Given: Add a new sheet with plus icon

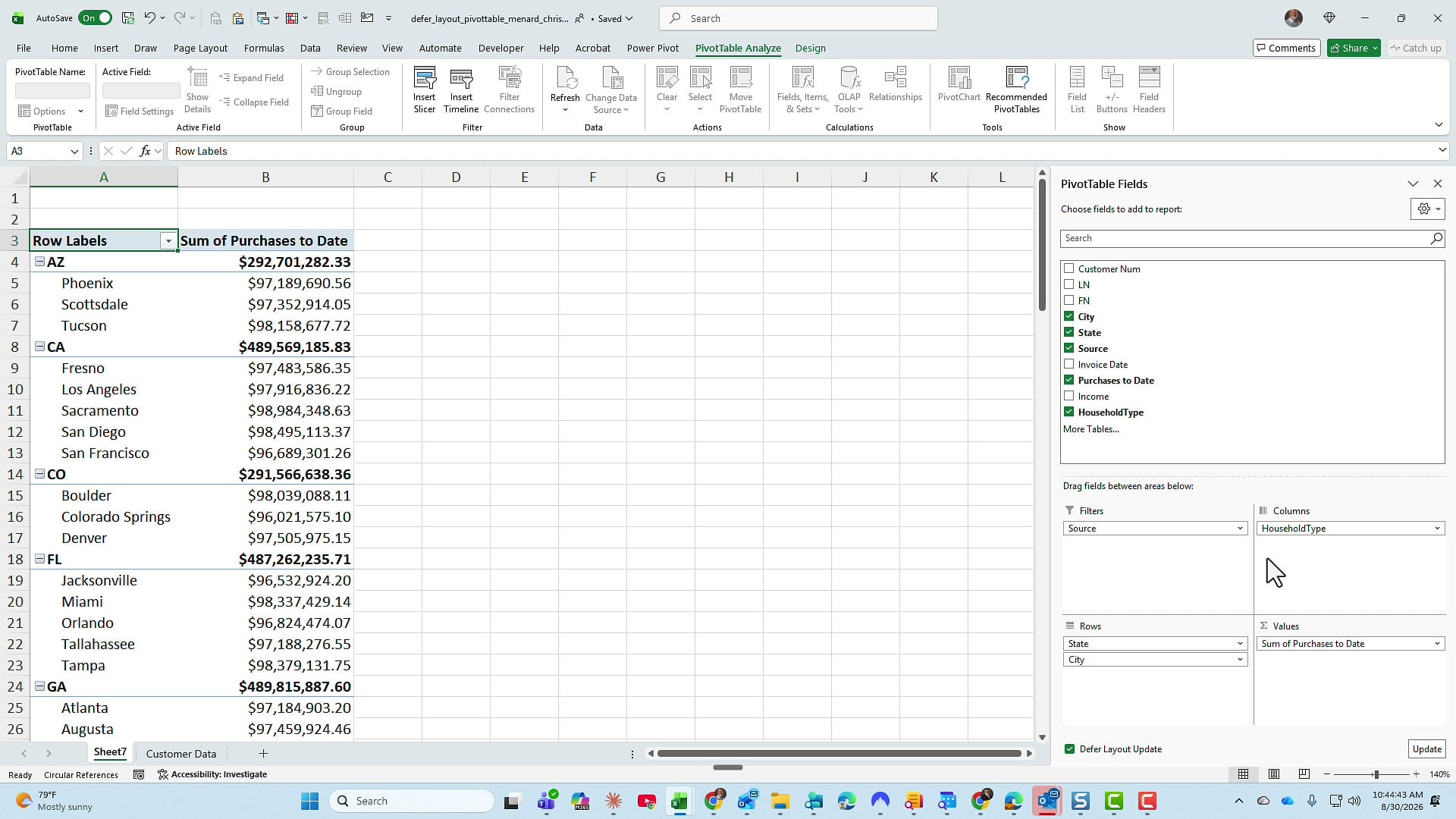Looking at the screenshot, I should 263,753.
